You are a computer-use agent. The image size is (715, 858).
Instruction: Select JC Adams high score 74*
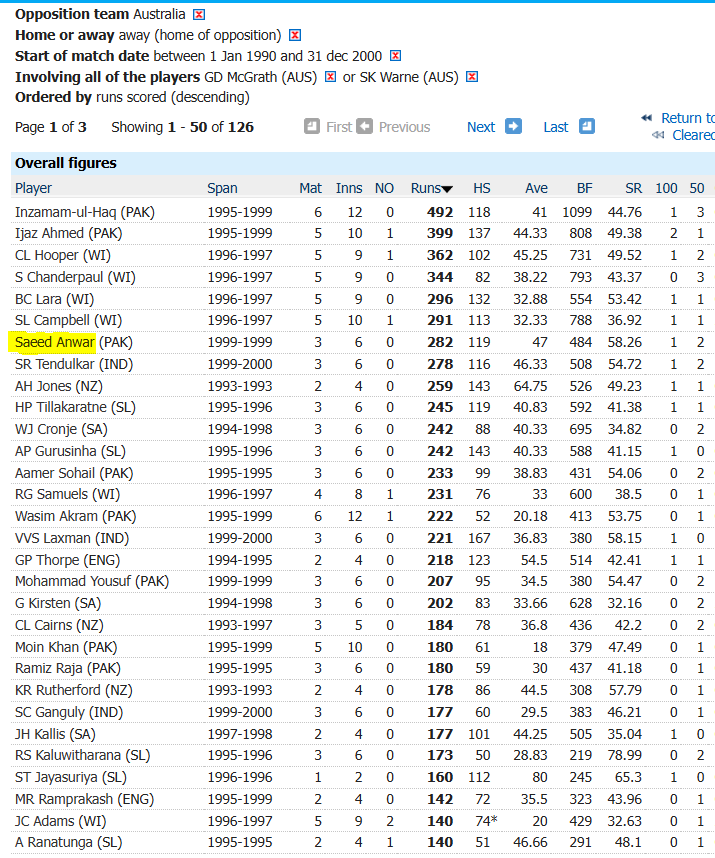(486, 821)
